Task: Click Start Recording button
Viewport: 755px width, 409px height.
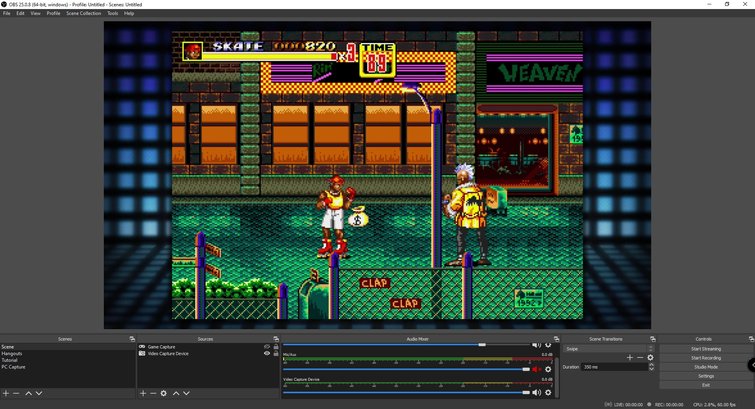Action: [706, 358]
